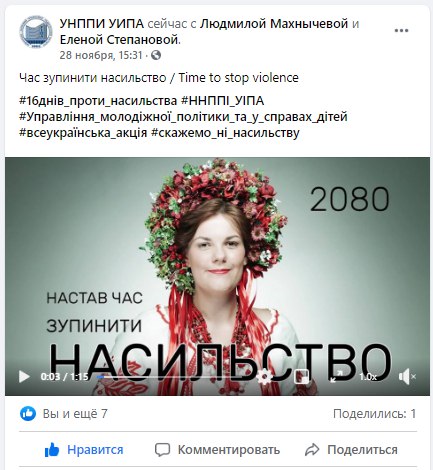
Task: Change playback speed 1.0x
Action: tap(368, 377)
